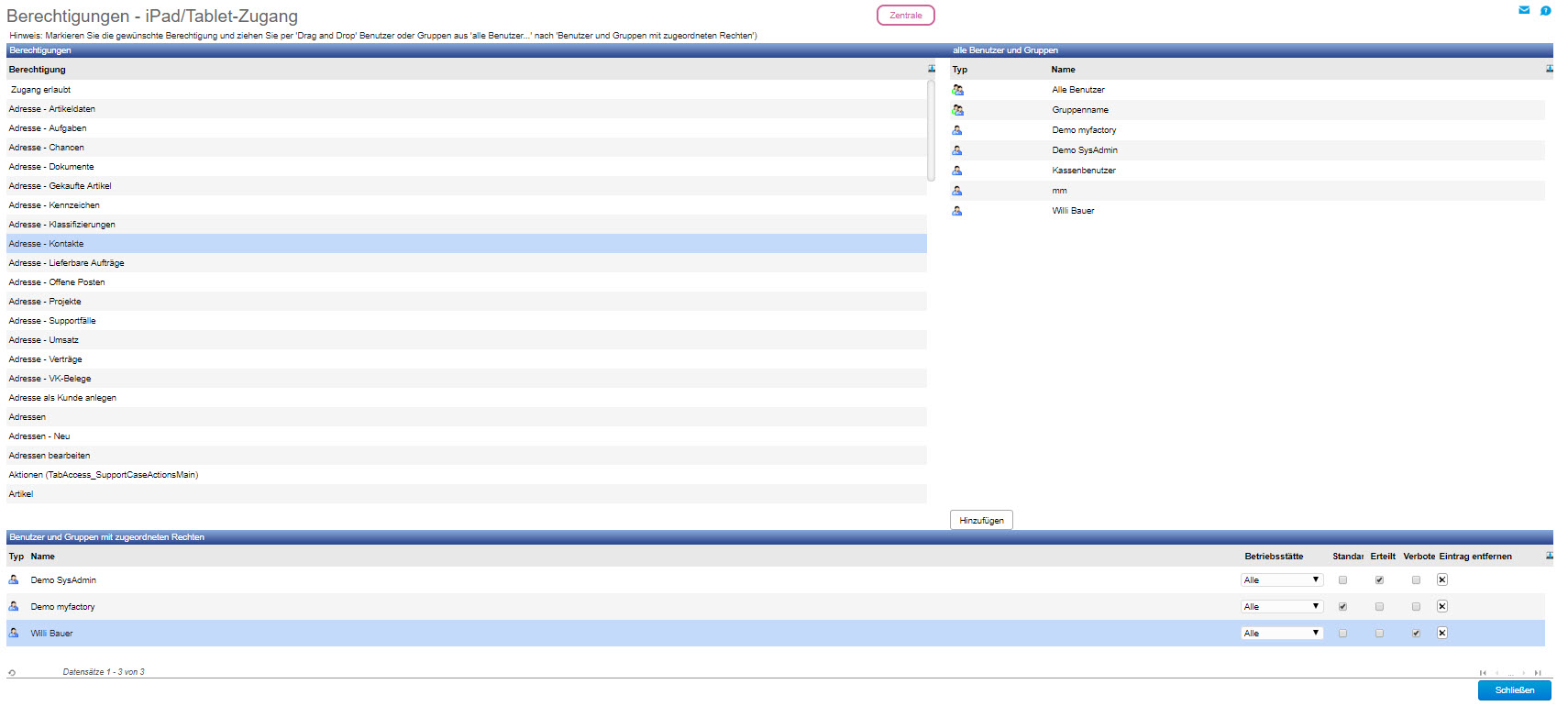Remove the Demo SysAdmin entry with X
This screenshot has width=1568, height=706.
coord(1441,579)
